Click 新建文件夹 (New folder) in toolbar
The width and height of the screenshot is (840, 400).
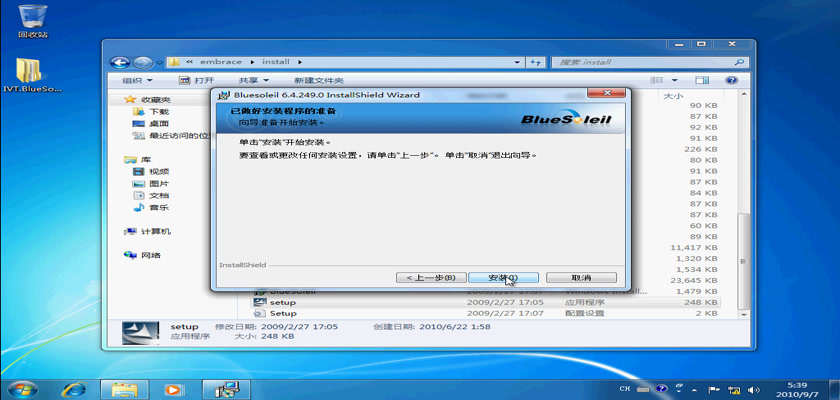(x=318, y=80)
